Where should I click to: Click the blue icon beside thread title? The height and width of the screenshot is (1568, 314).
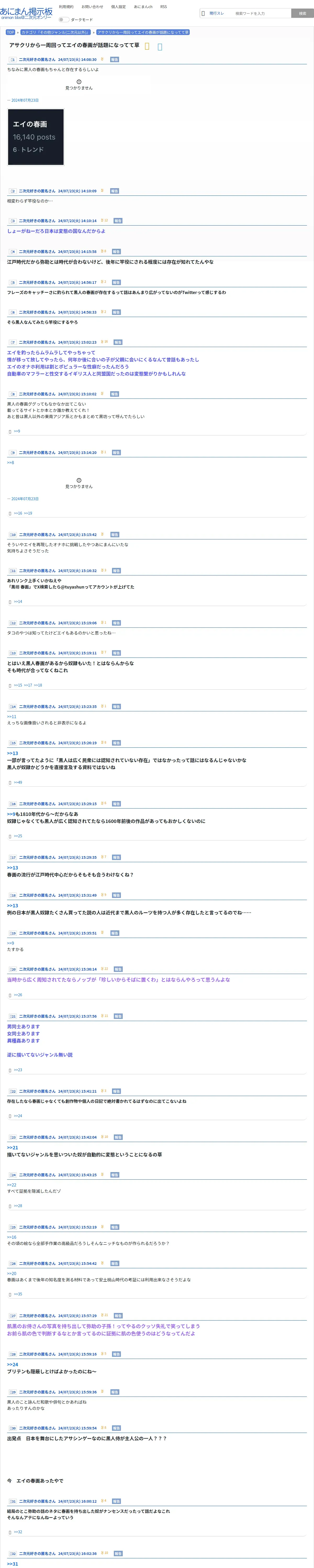160,46
